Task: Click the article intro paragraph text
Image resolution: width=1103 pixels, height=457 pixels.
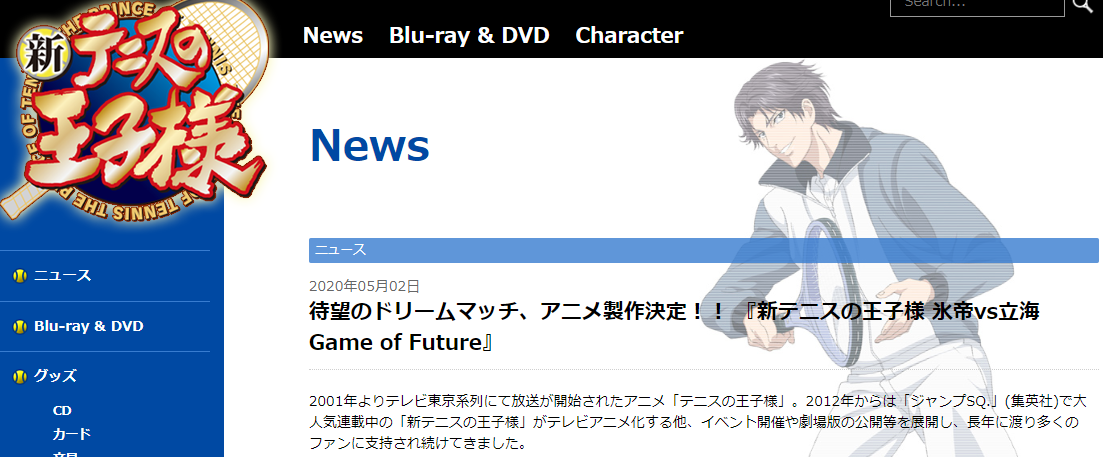Action: 699,423
